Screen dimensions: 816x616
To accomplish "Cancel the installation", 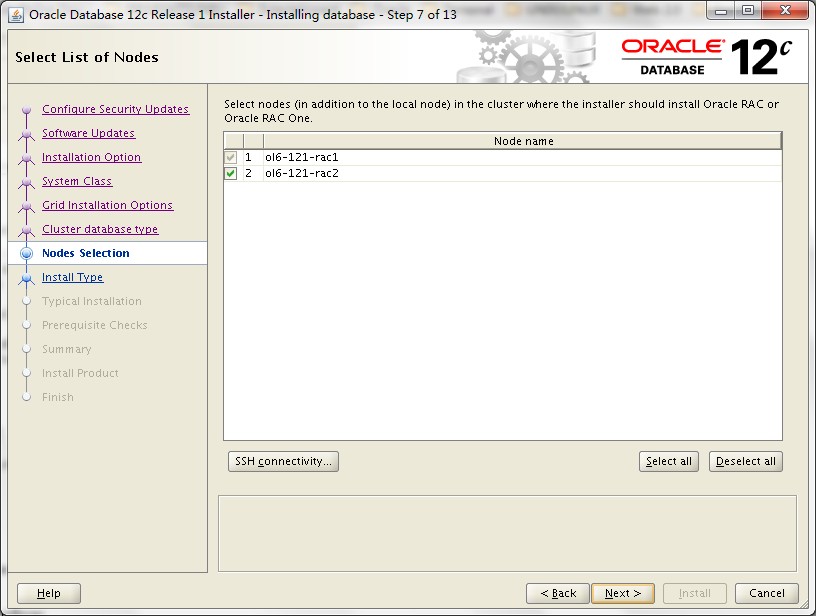I will coord(767,594).
